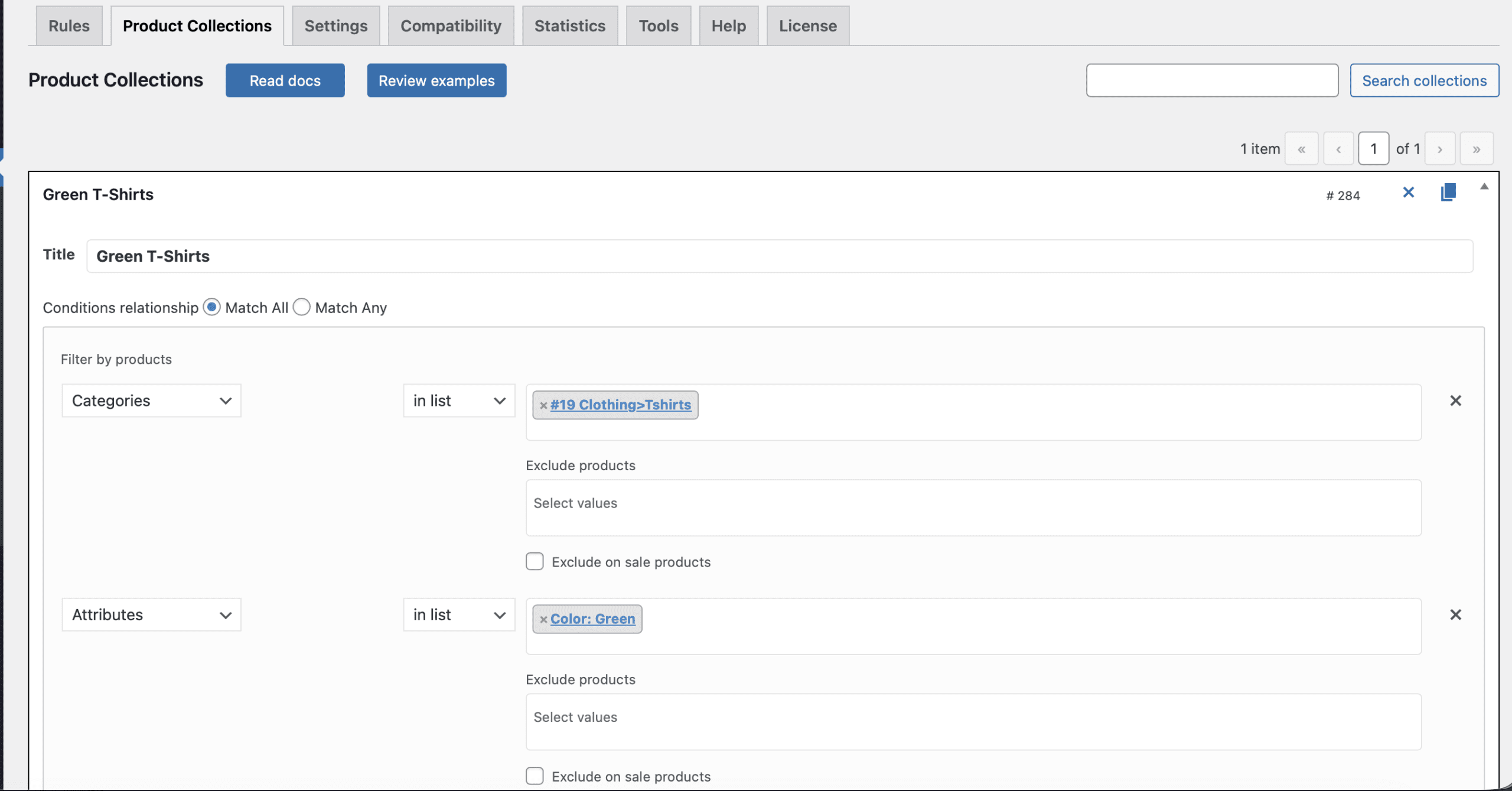
Task: Delete the Green T-Shirts collection via the blue X
Action: coord(1408,193)
